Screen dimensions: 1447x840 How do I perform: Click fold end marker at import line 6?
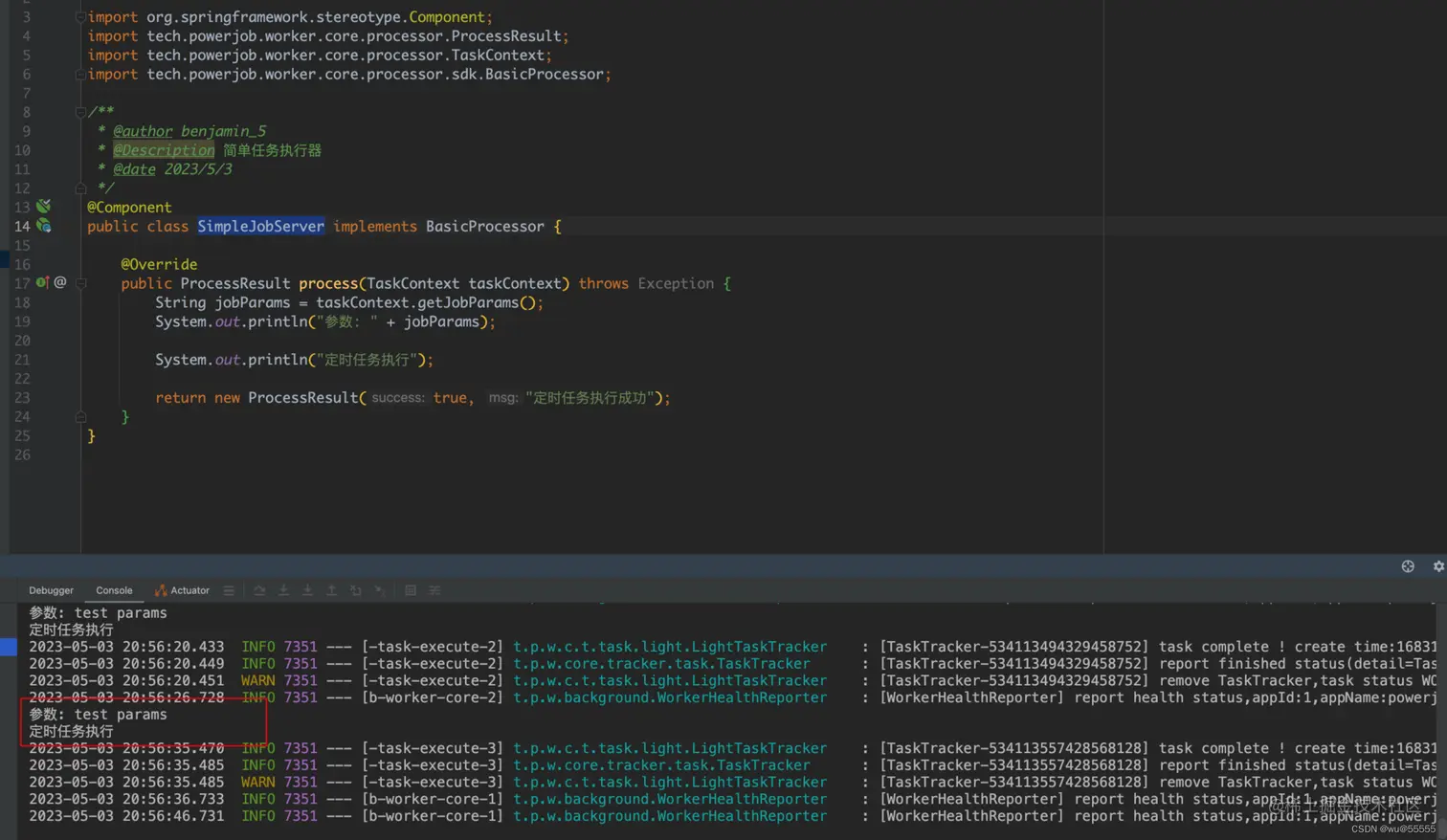[x=80, y=74]
